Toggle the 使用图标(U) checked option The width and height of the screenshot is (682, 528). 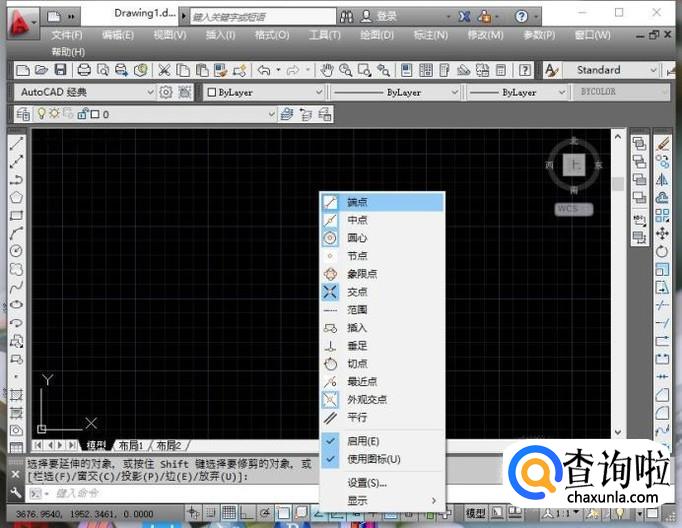coord(373,459)
